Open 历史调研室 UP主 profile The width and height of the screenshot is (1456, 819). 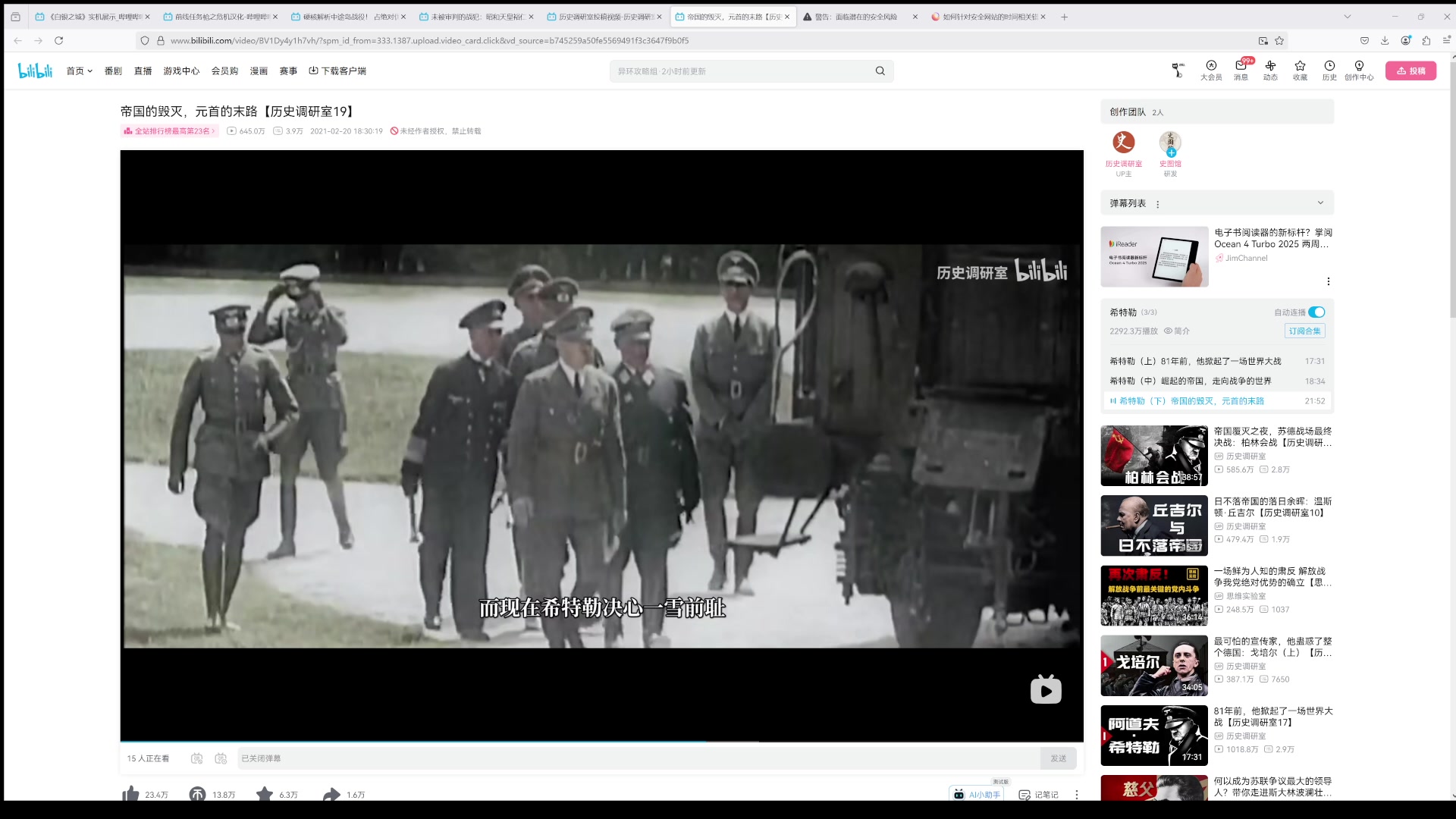[x=1123, y=152]
